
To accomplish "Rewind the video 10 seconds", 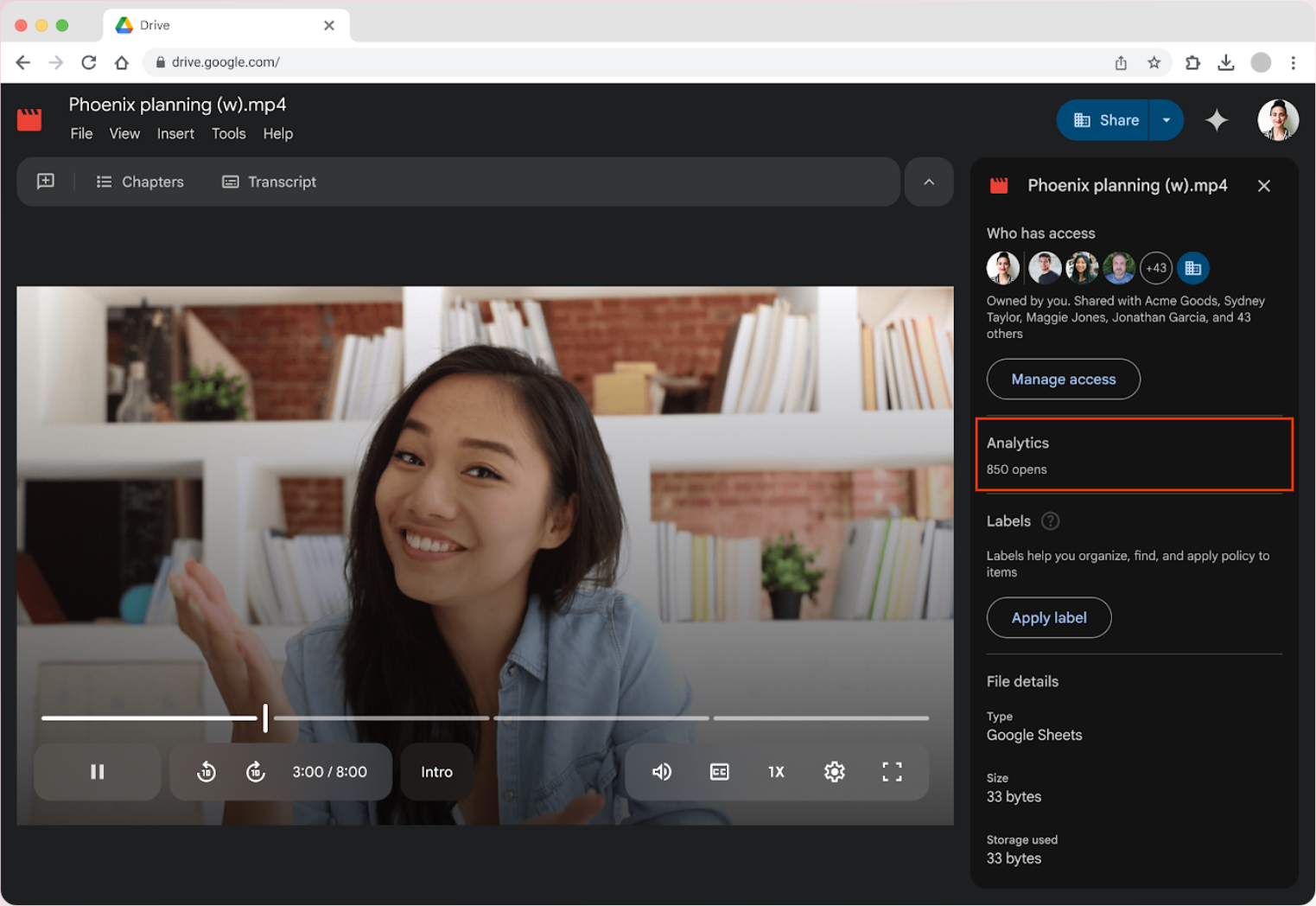I will 207,771.
